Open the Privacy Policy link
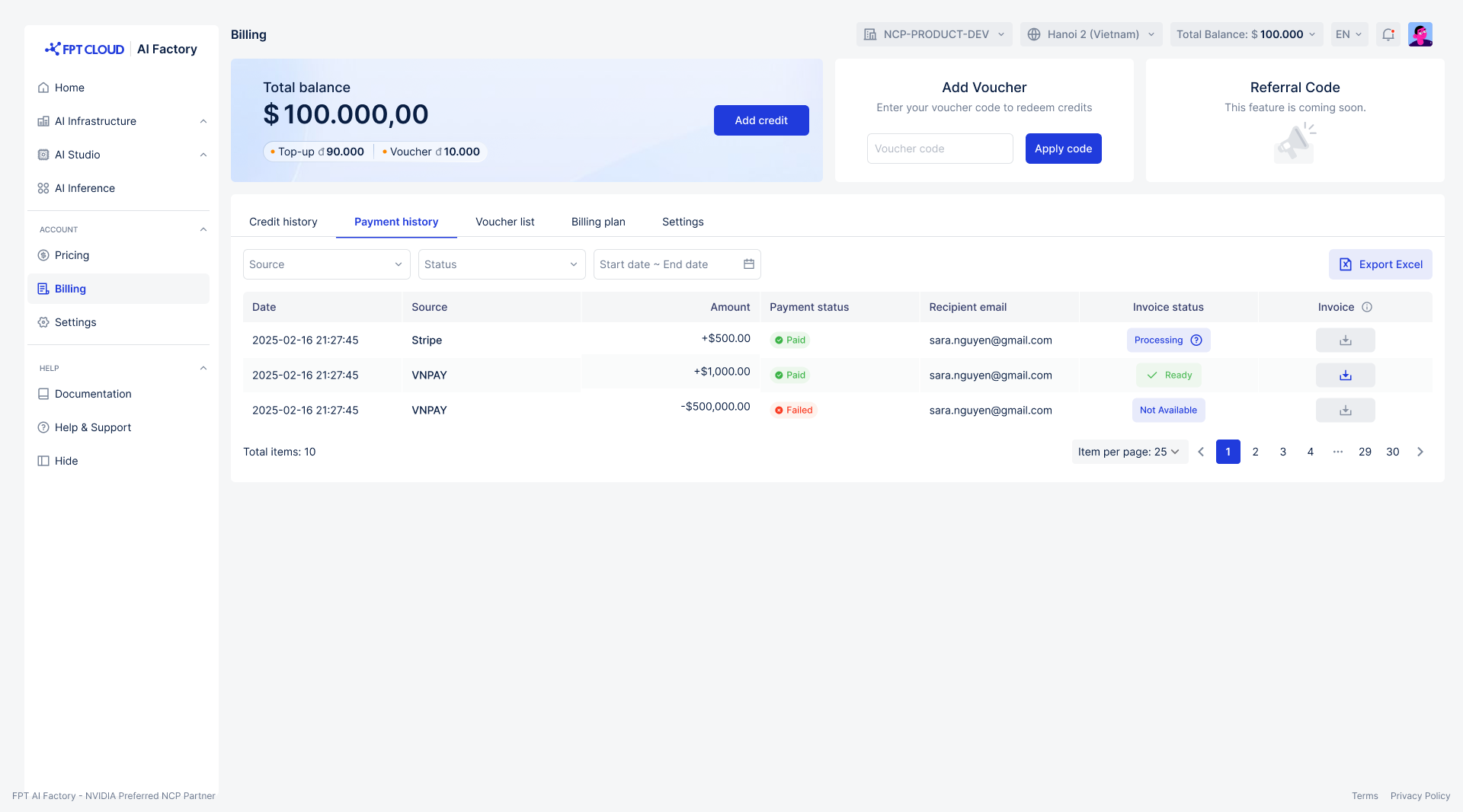 click(x=1420, y=796)
